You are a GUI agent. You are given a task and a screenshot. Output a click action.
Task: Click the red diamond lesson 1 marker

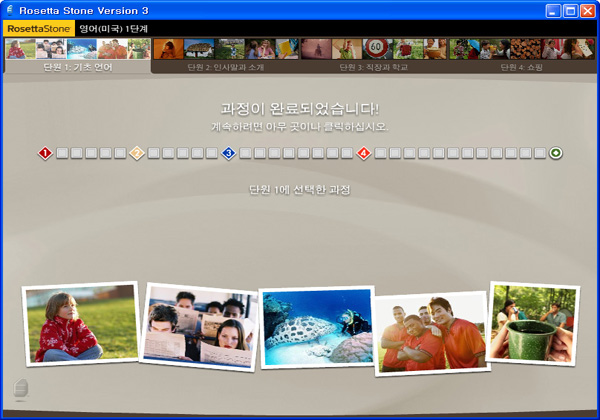pyautogui.click(x=45, y=153)
